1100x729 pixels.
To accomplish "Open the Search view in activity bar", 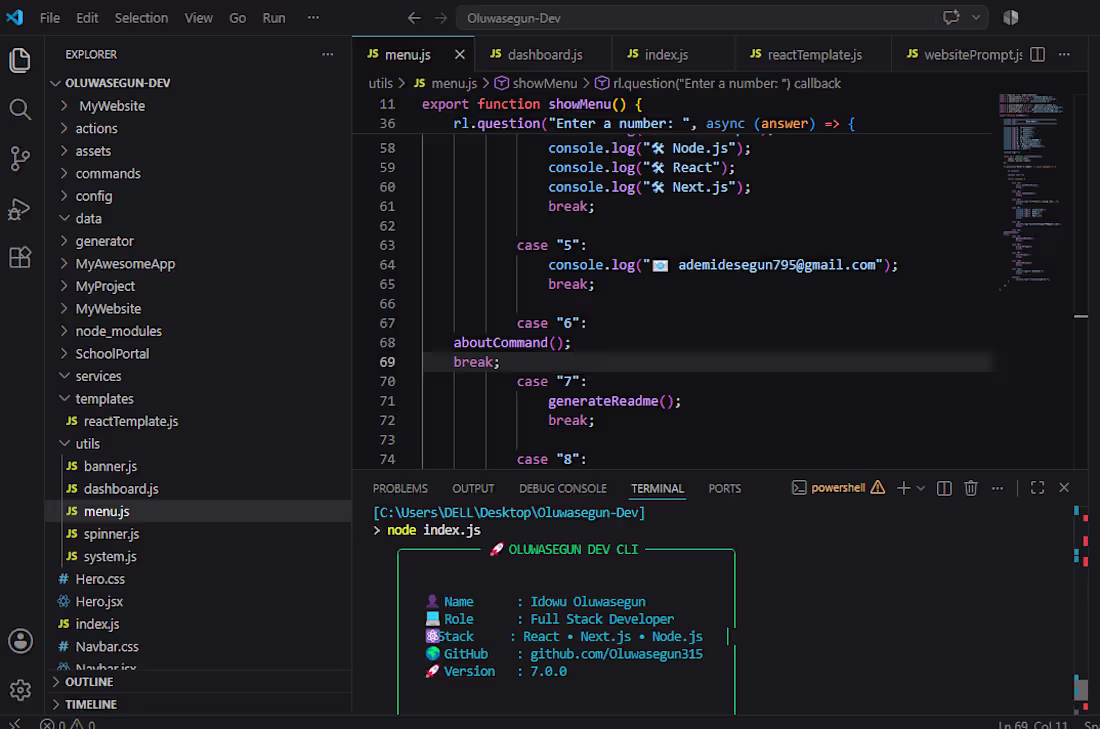I will (20, 109).
